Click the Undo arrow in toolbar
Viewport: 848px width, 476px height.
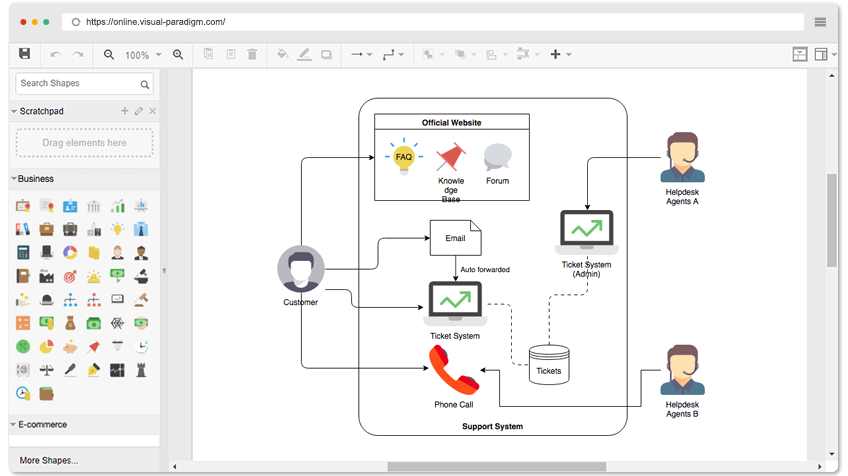55,54
